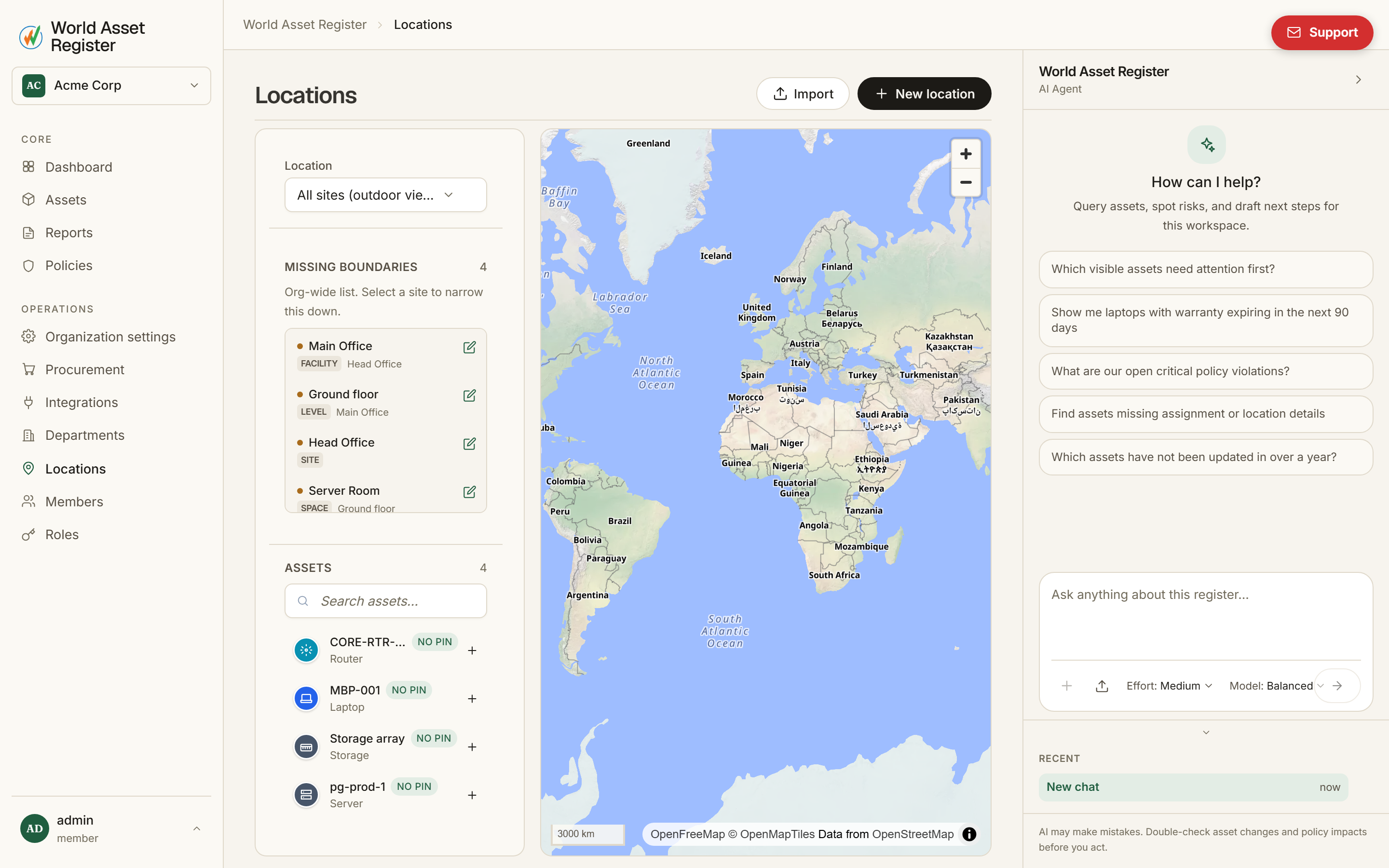Click the Storage array asset icon
The image size is (1389, 868).
[306, 747]
